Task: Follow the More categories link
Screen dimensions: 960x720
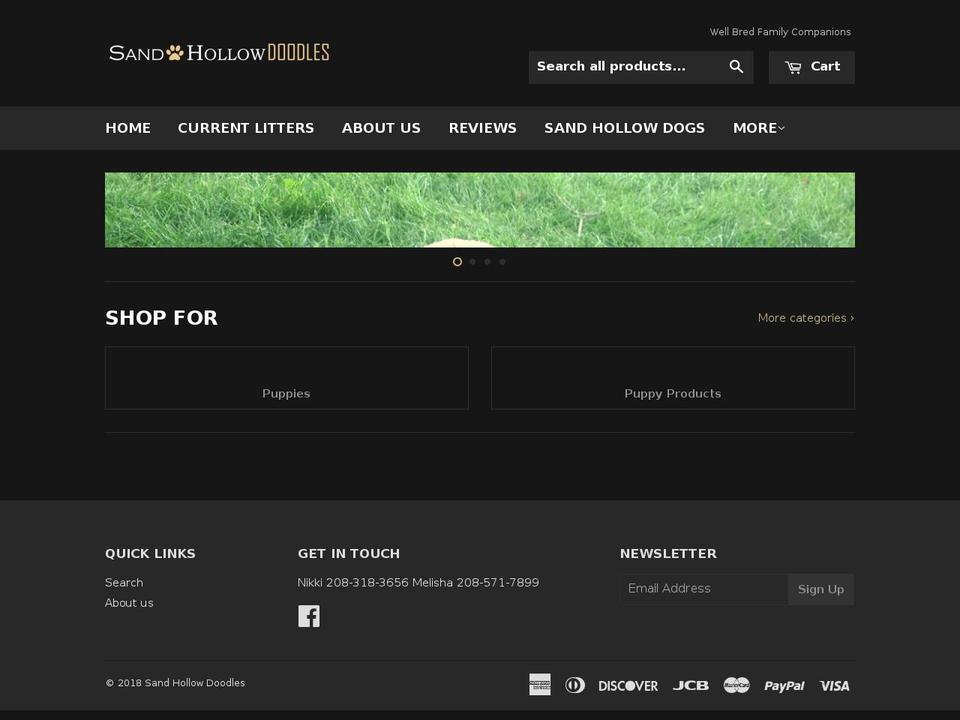Action: click(806, 318)
